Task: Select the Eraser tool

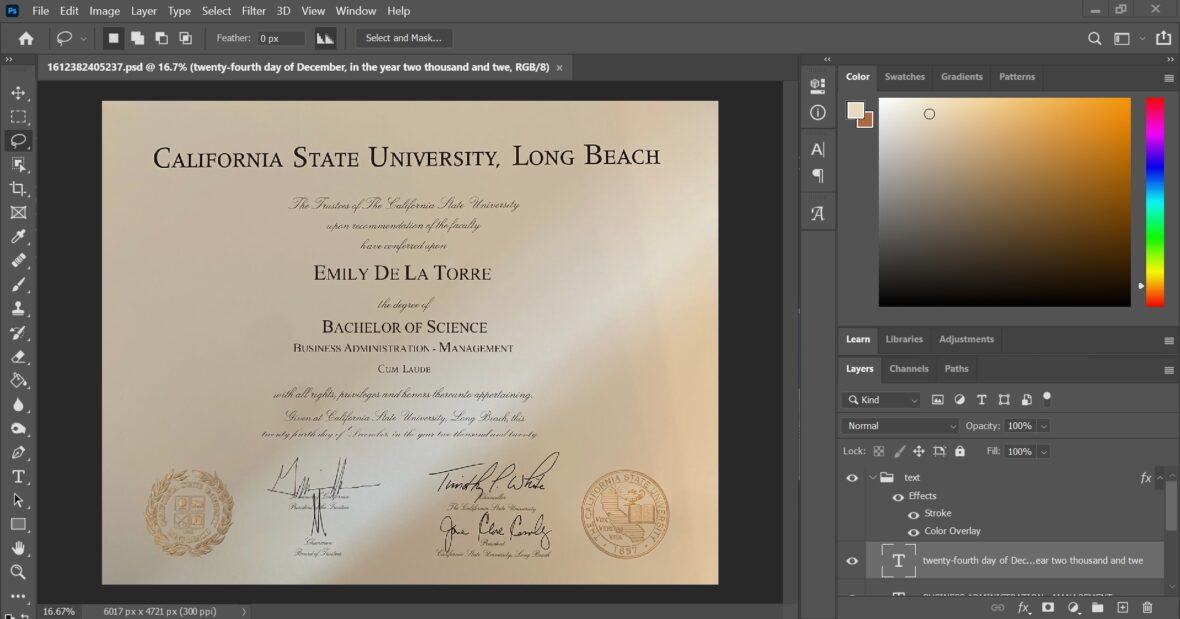Action: [x=18, y=357]
